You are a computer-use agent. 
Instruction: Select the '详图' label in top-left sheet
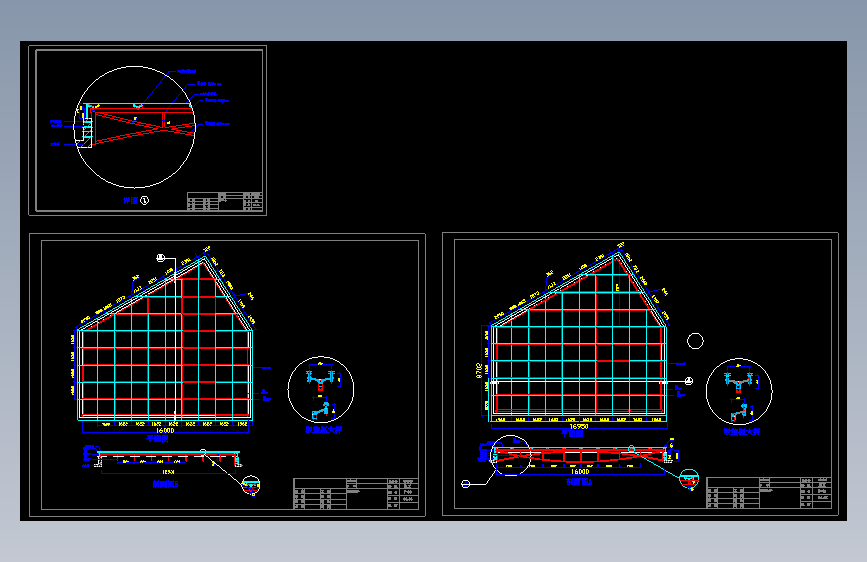tap(130, 200)
